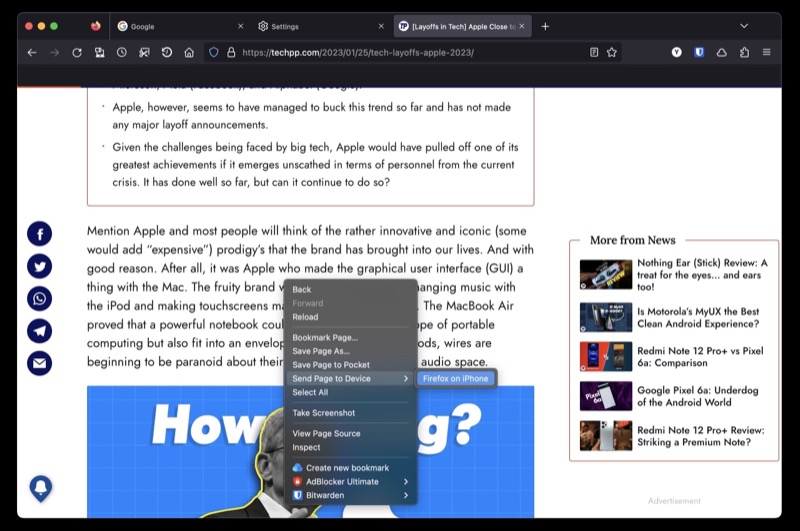
Task: Open the history clock icon in toolbar
Action: coord(121,52)
